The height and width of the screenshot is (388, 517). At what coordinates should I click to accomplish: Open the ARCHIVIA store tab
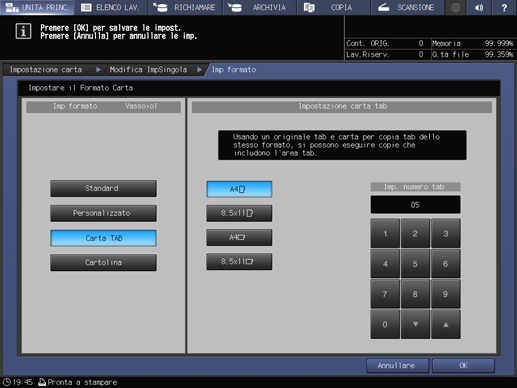[259, 7]
